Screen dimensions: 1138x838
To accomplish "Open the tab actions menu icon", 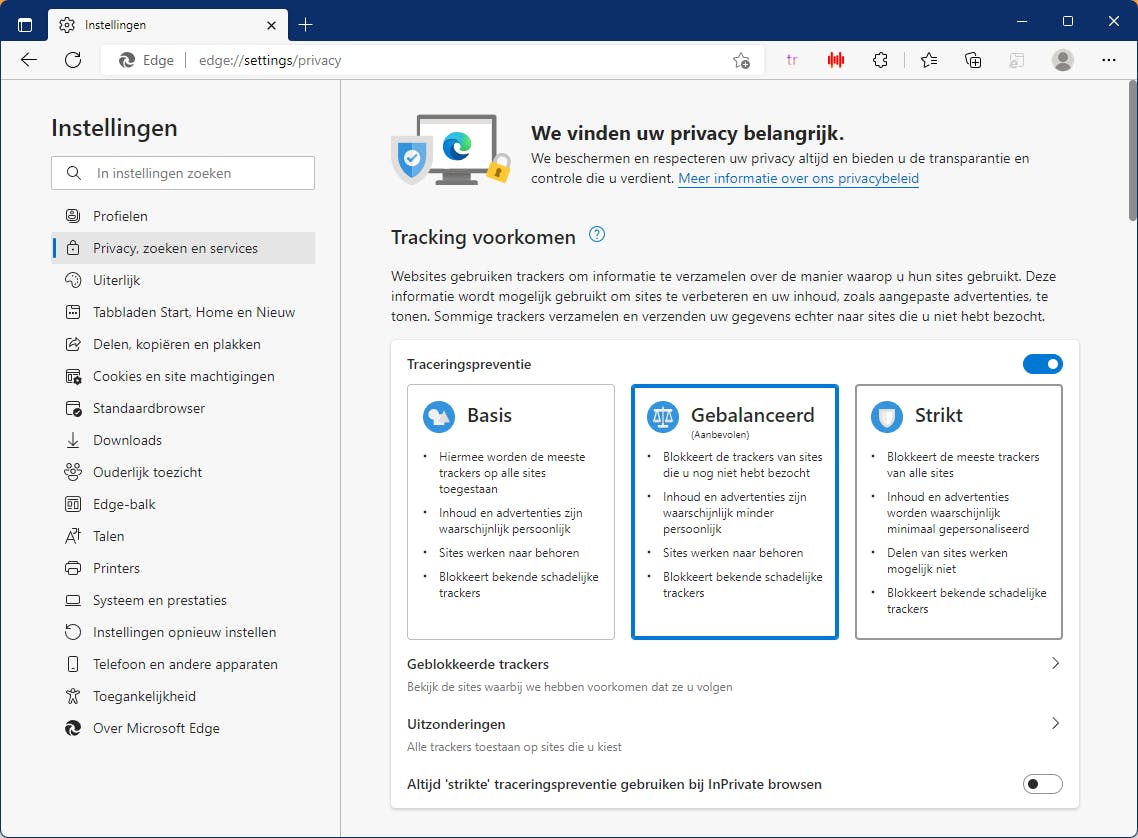I will (25, 24).
